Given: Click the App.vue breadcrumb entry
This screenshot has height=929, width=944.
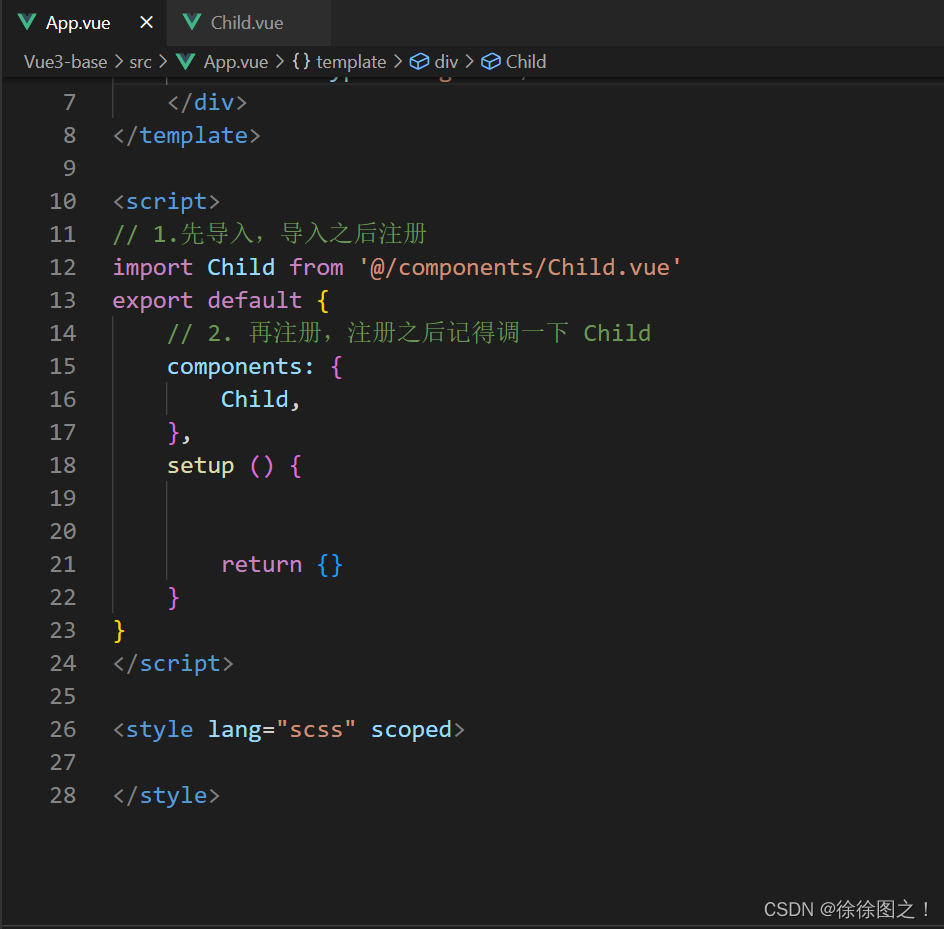Looking at the screenshot, I should click(x=233, y=61).
